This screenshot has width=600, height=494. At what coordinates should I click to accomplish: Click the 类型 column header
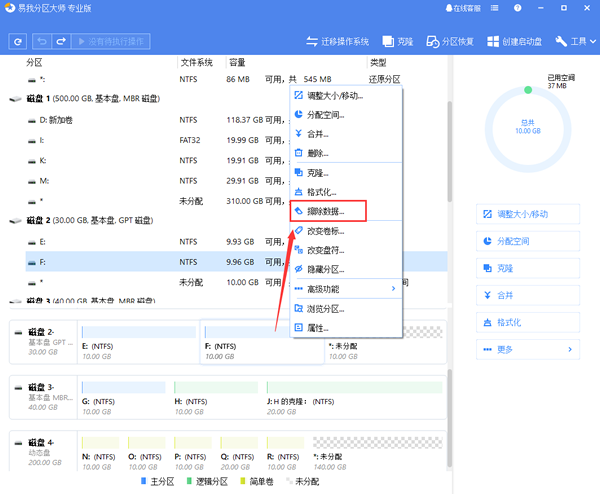click(378, 62)
